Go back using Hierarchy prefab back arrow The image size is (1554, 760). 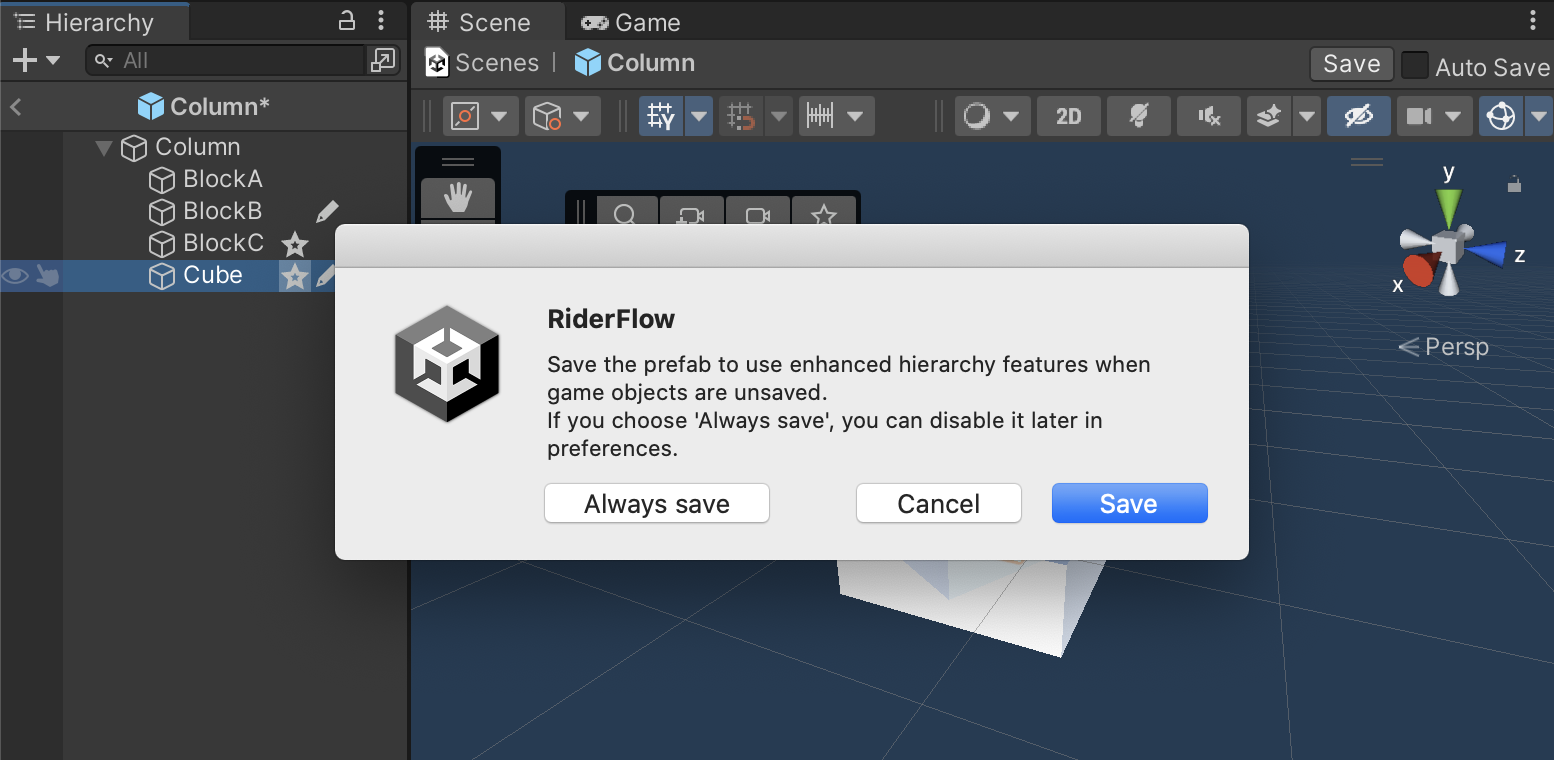tap(15, 106)
